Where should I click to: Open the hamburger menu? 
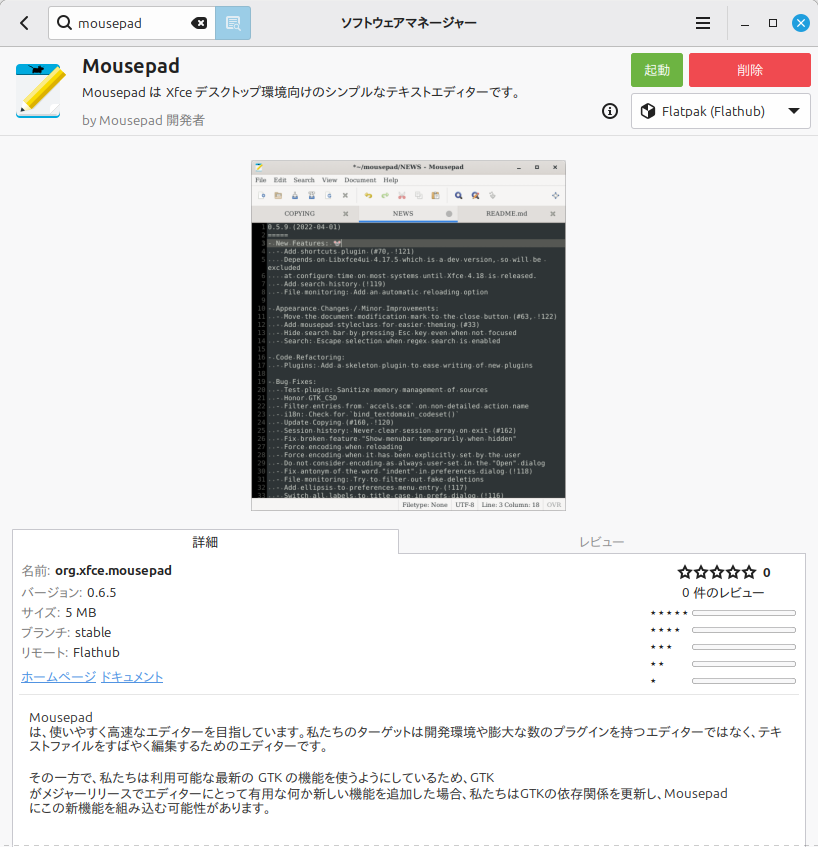point(703,23)
